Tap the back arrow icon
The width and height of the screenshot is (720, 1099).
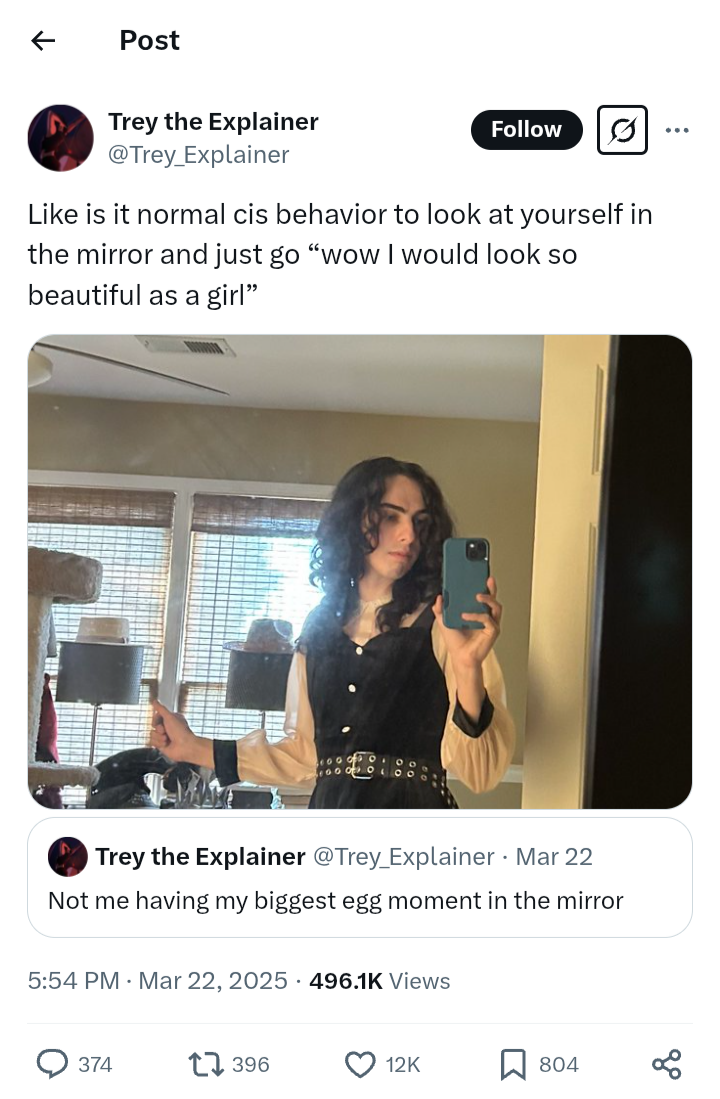[x=42, y=40]
